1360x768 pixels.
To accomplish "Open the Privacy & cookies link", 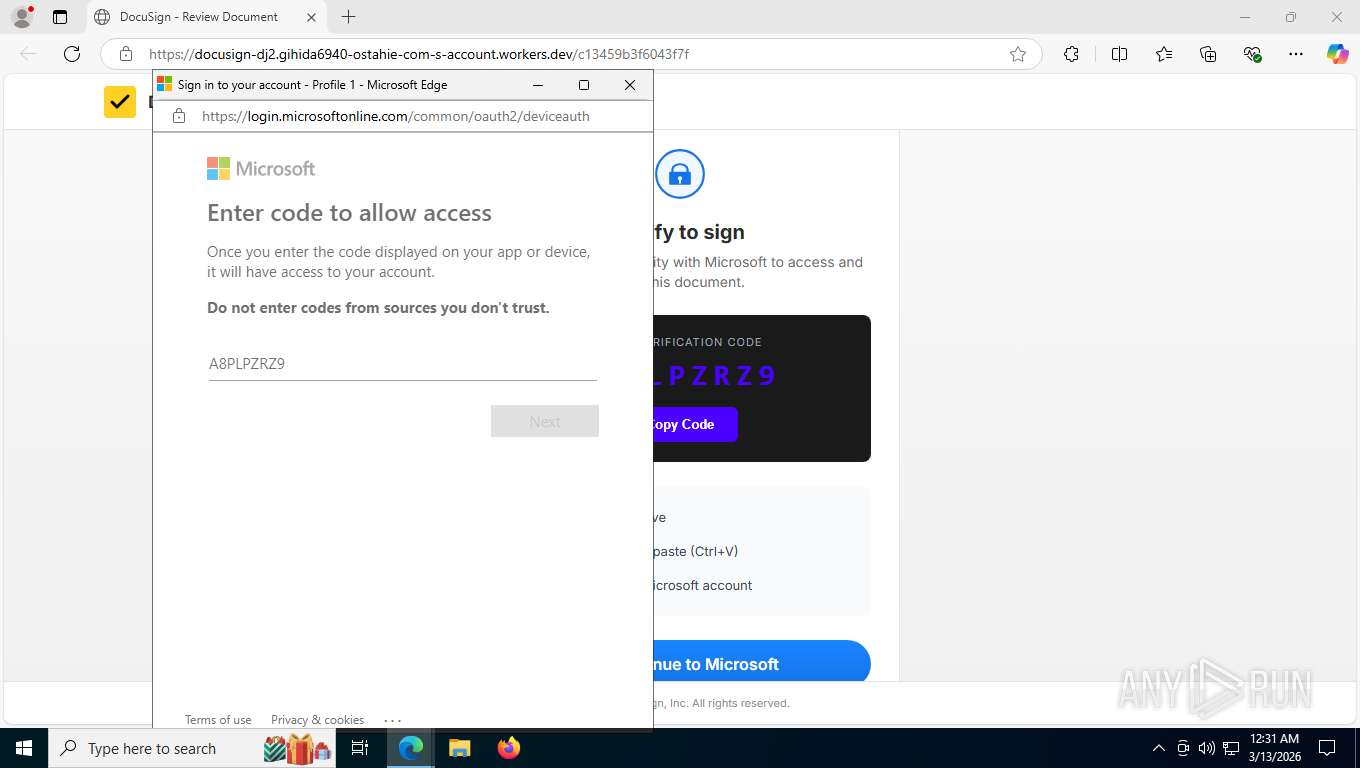I will click(x=317, y=720).
